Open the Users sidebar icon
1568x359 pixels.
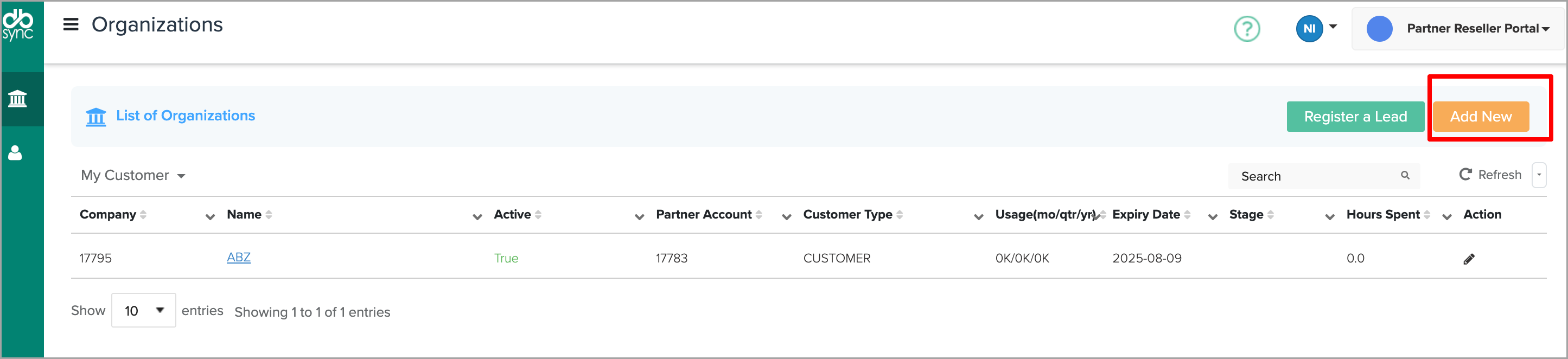point(15,153)
